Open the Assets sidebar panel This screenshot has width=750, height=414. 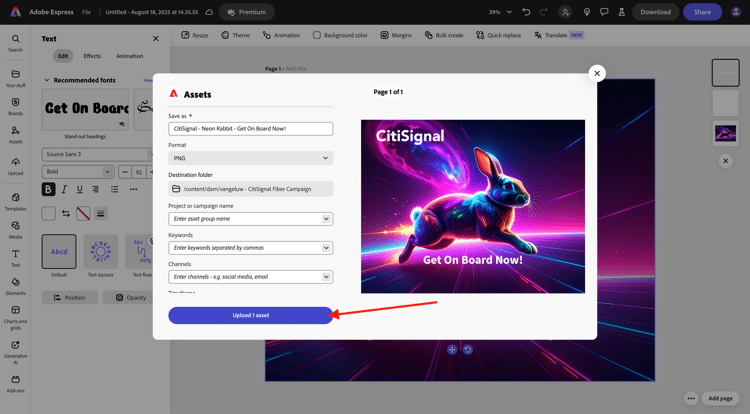pyautogui.click(x=15, y=134)
